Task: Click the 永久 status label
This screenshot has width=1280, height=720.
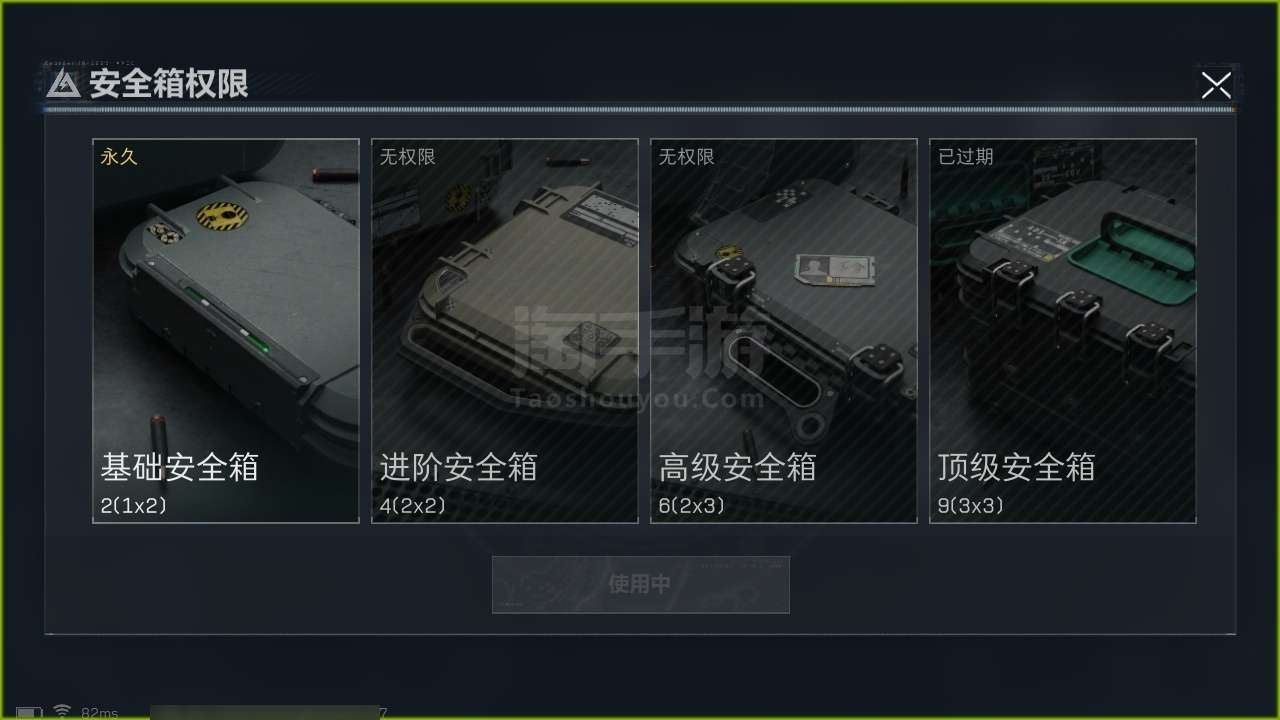Action: [118, 157]
